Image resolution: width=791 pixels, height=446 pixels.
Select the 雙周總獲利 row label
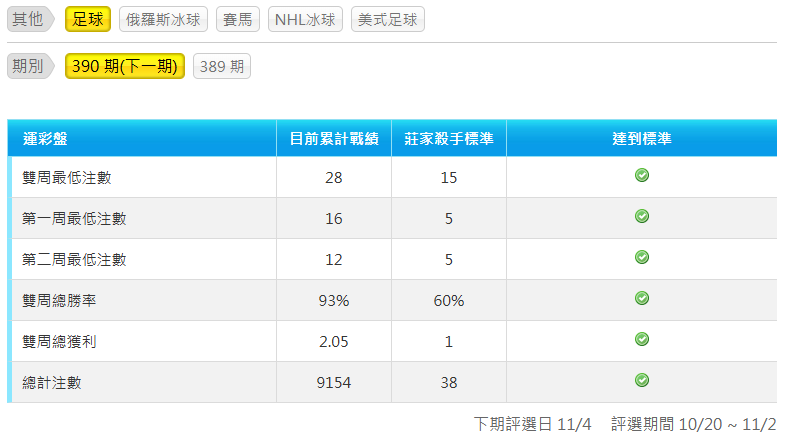59,342
